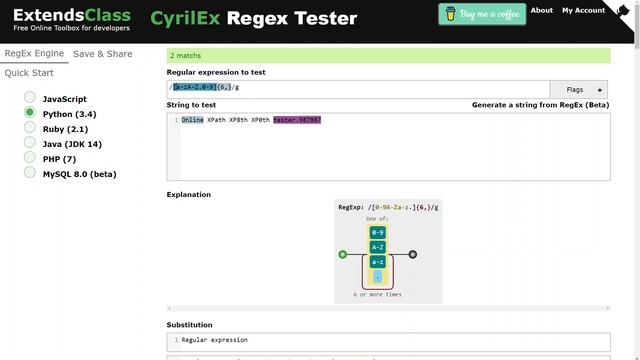Click the GitHub corner icon
The width and height of the screenshot is (640, 360).
coord(622,10)
